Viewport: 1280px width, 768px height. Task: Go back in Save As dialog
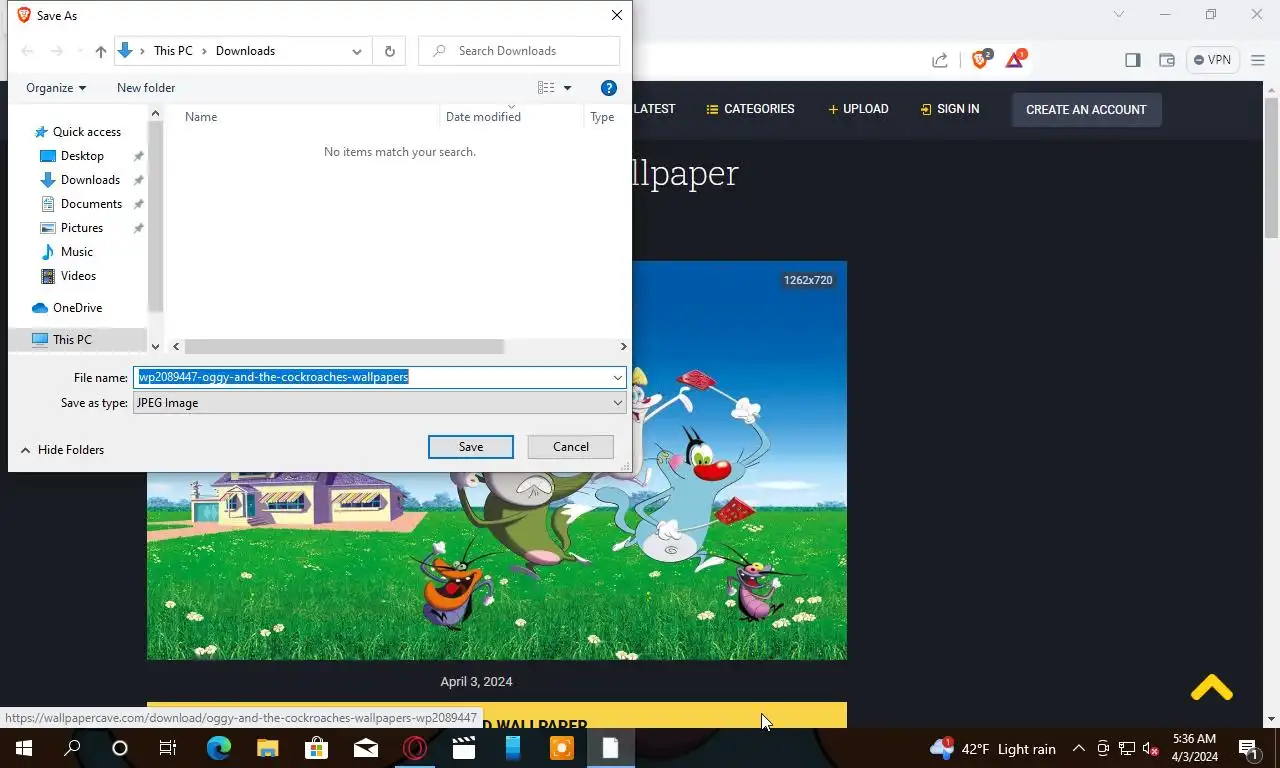click(x=27, y=51)
